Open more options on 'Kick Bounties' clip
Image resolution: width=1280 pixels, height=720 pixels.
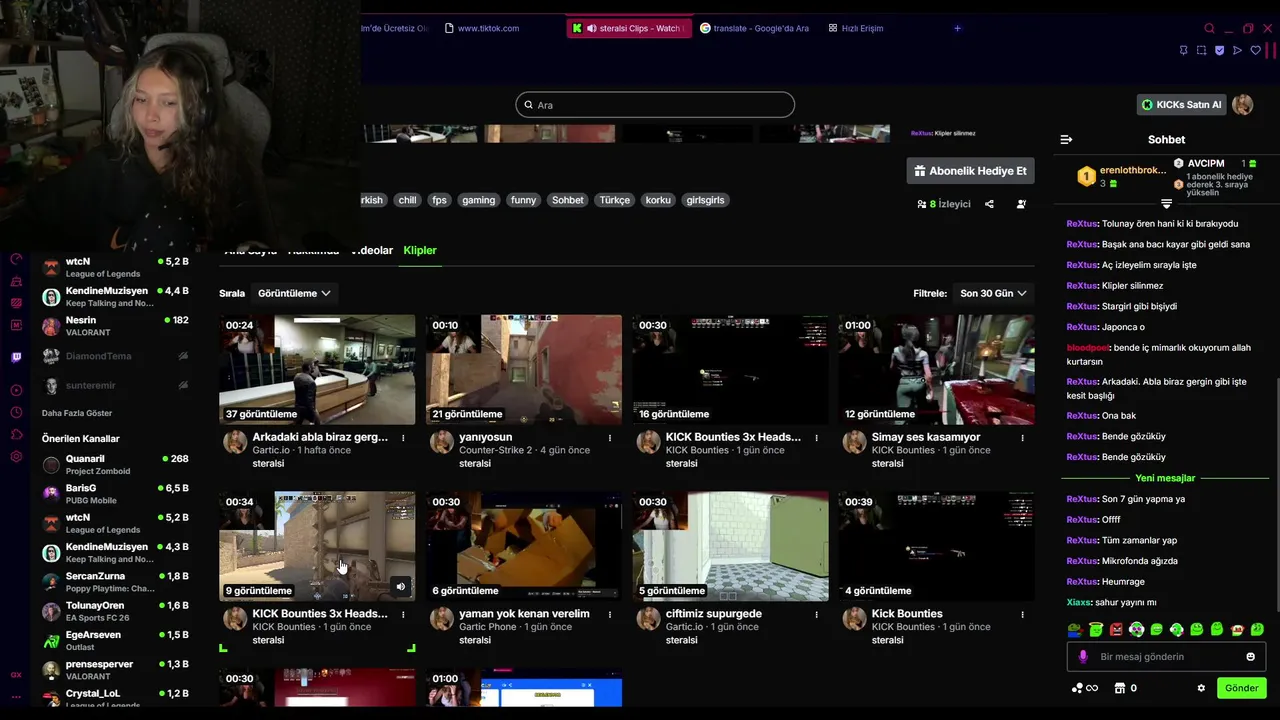pyautogui.click(x=1022, y=614)
